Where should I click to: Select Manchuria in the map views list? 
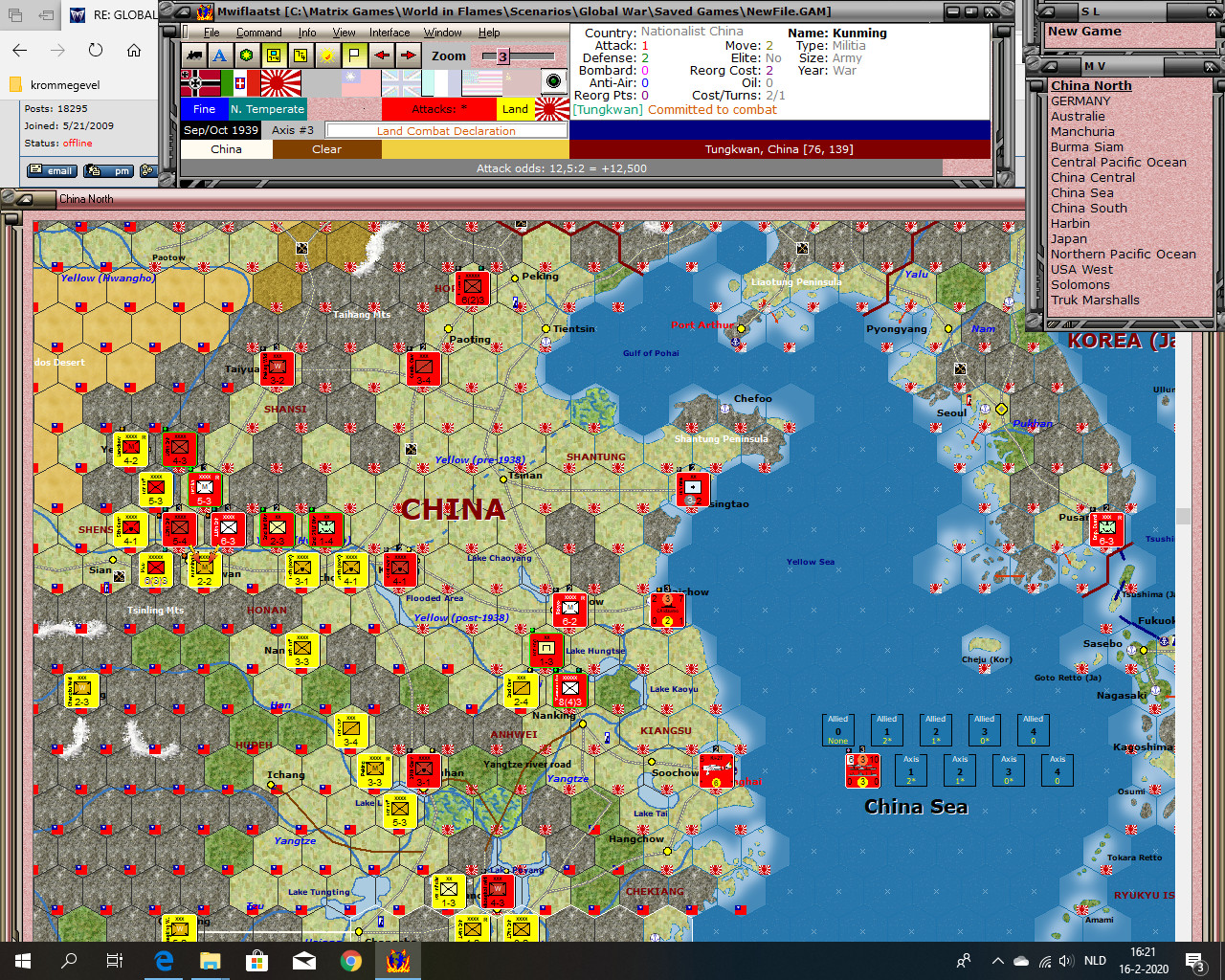point(1082,132)
